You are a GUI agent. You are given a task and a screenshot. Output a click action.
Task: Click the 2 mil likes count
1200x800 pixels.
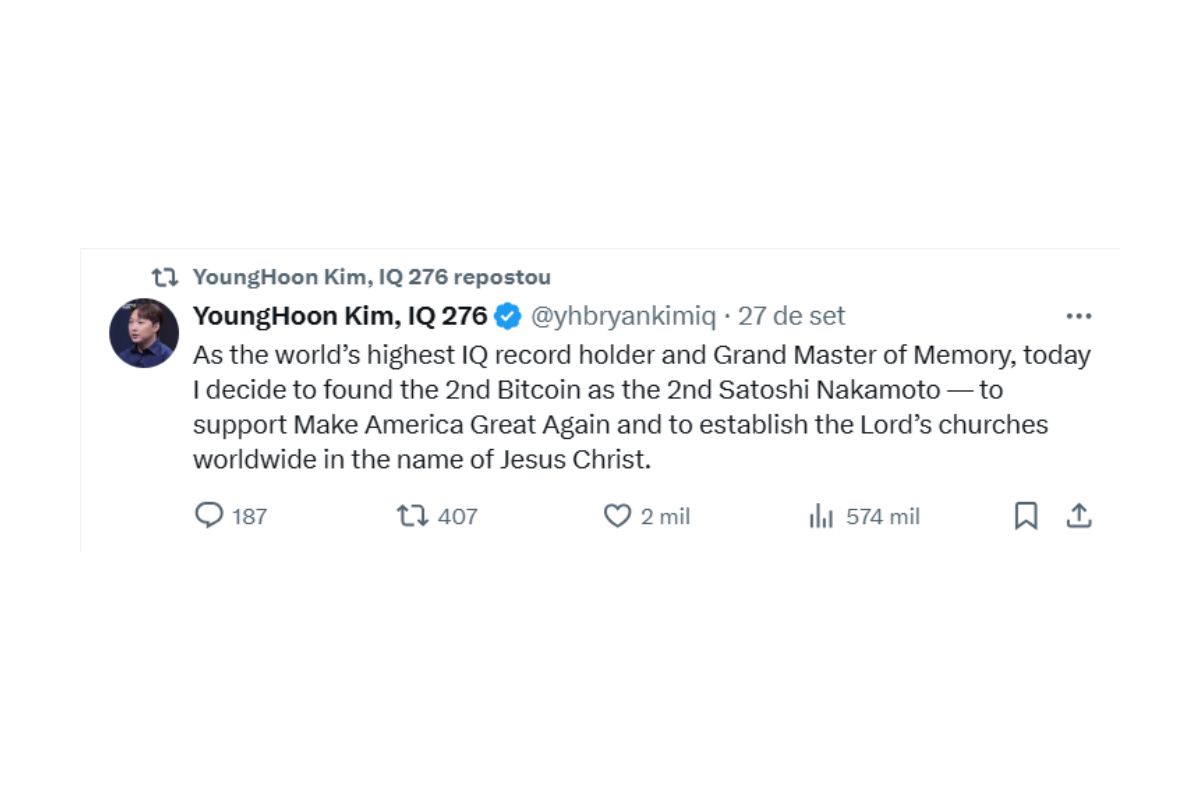(665, 517)
